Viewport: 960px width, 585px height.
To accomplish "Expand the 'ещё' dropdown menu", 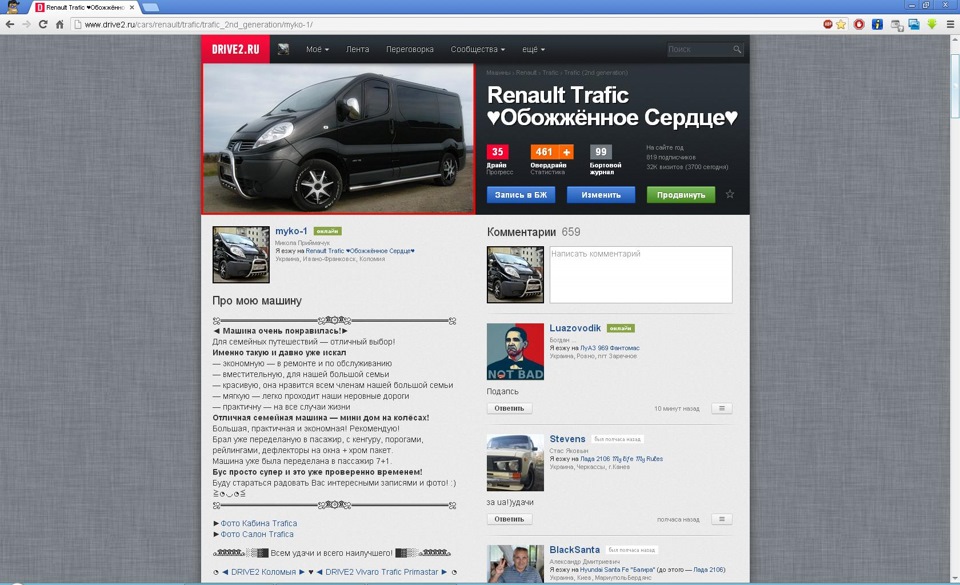I will click(x=533, y=49).
